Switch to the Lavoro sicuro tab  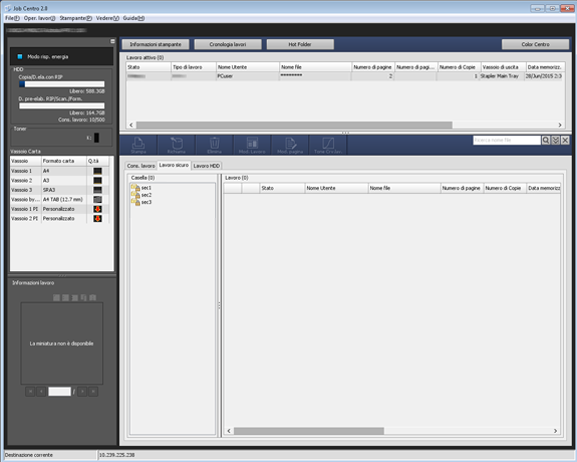click(174, 165)
